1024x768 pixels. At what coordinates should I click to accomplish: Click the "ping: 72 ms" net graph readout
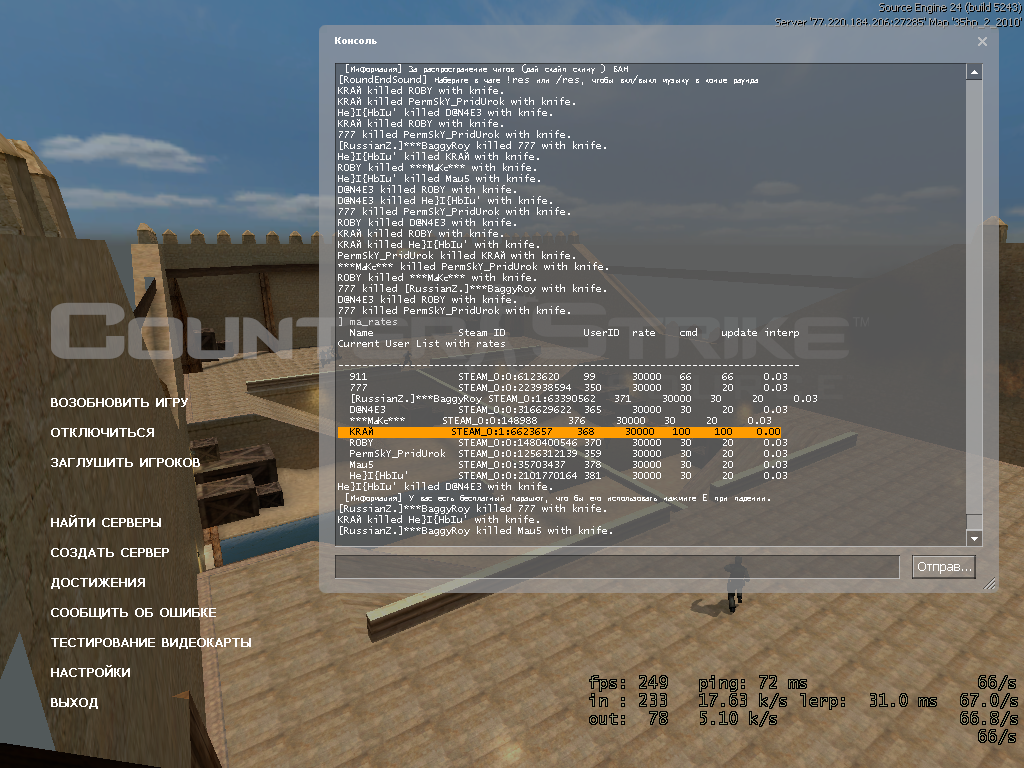click(x=752, y=683)
